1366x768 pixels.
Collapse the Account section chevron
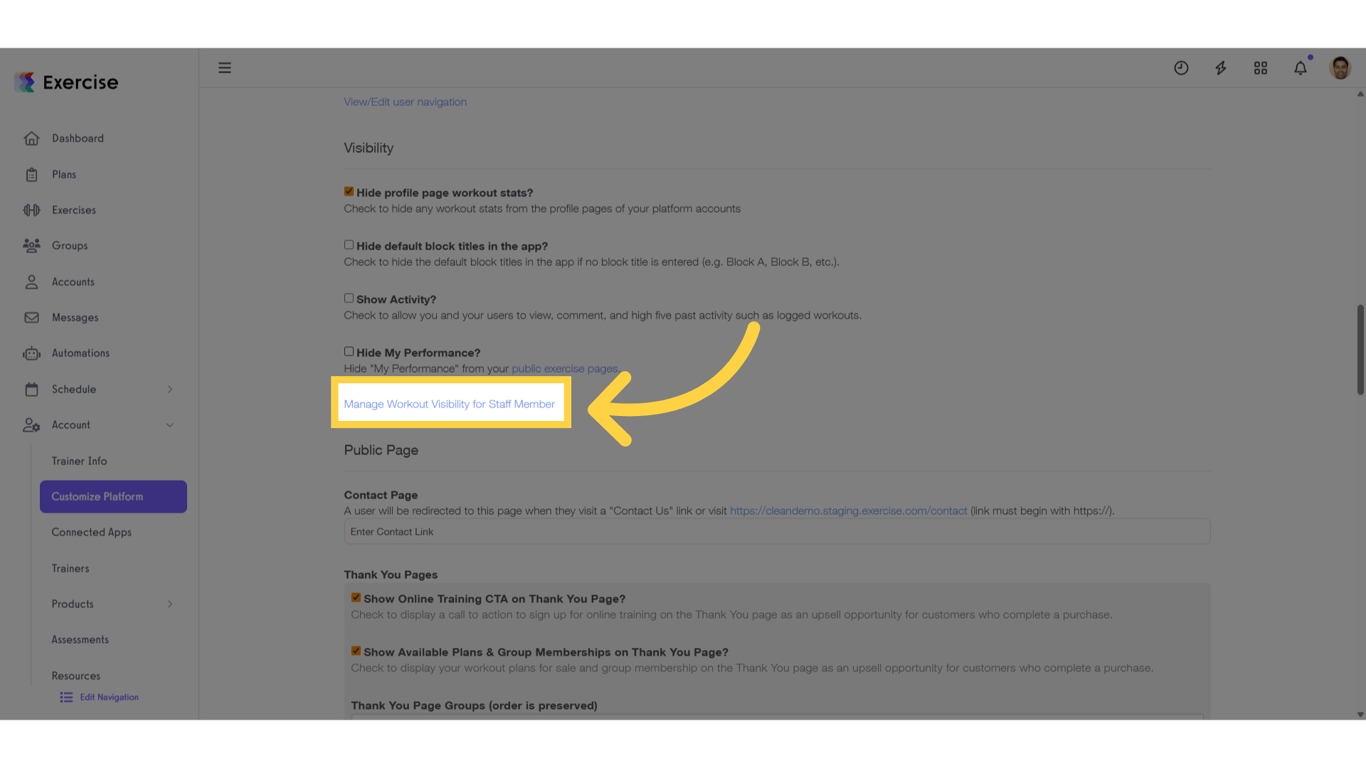pos(170,425)
